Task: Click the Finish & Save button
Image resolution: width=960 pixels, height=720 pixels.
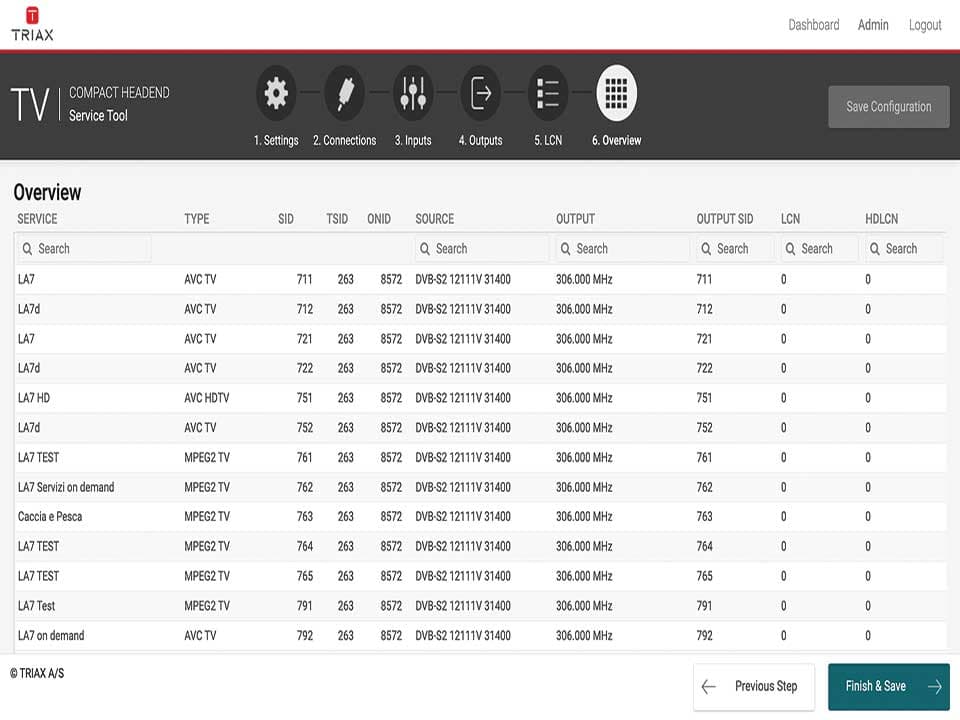Action: (x=888, y=686)
